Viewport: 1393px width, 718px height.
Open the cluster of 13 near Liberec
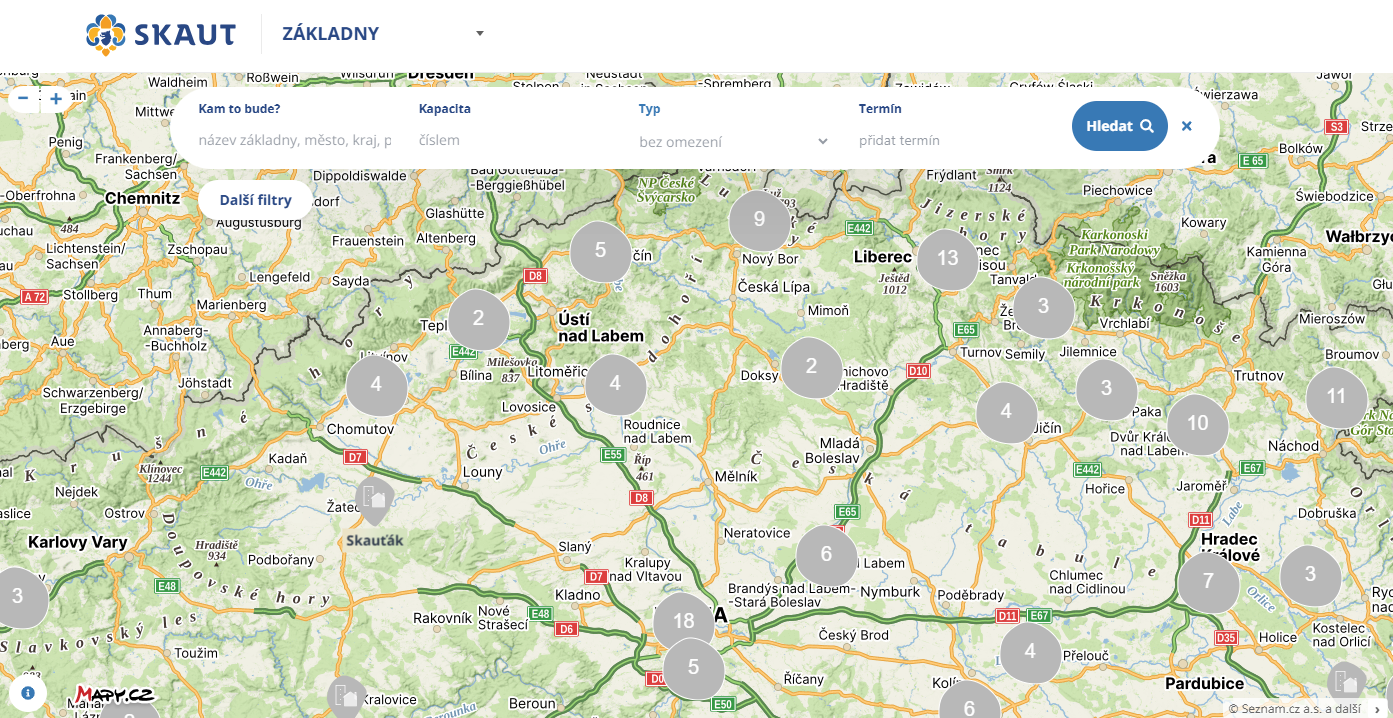click(x=947, y=259)
